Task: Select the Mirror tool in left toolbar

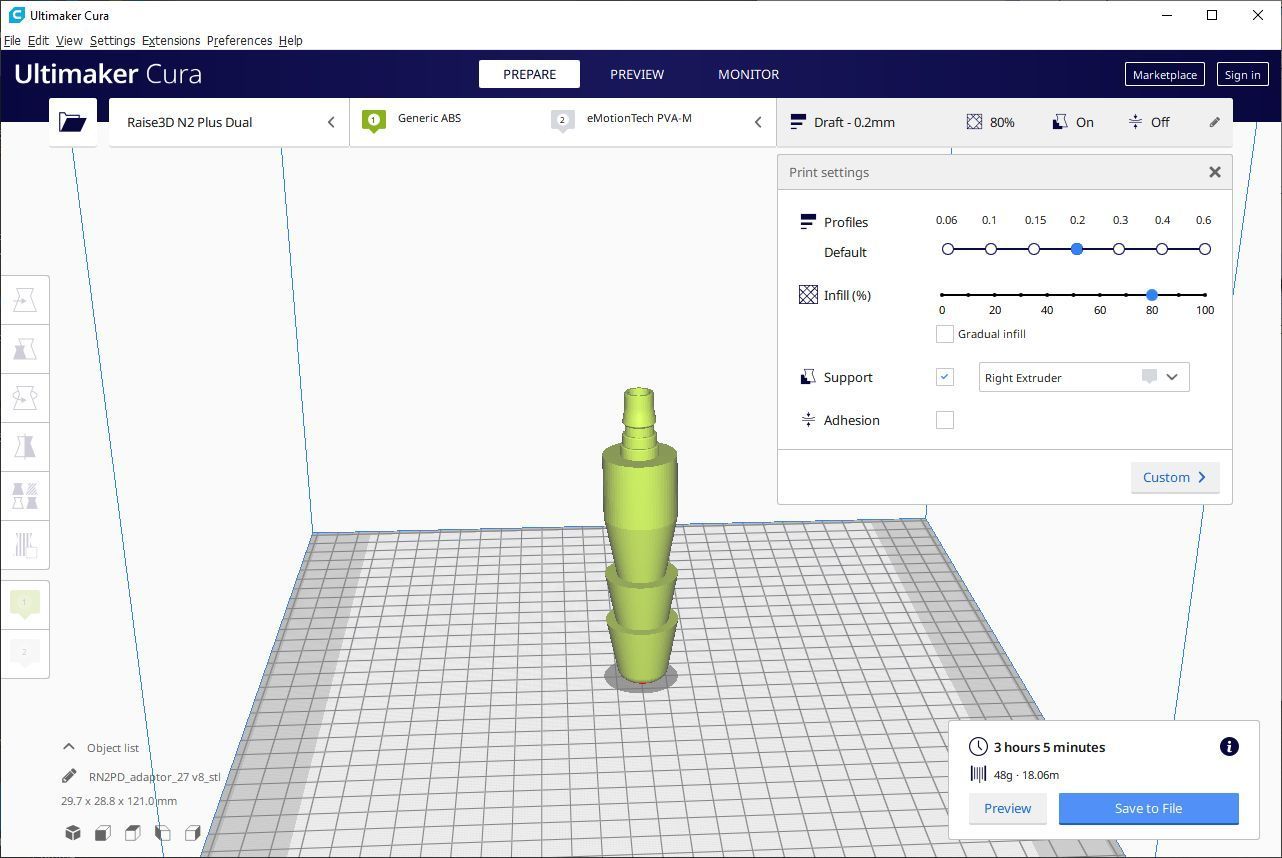Action: 25,446
